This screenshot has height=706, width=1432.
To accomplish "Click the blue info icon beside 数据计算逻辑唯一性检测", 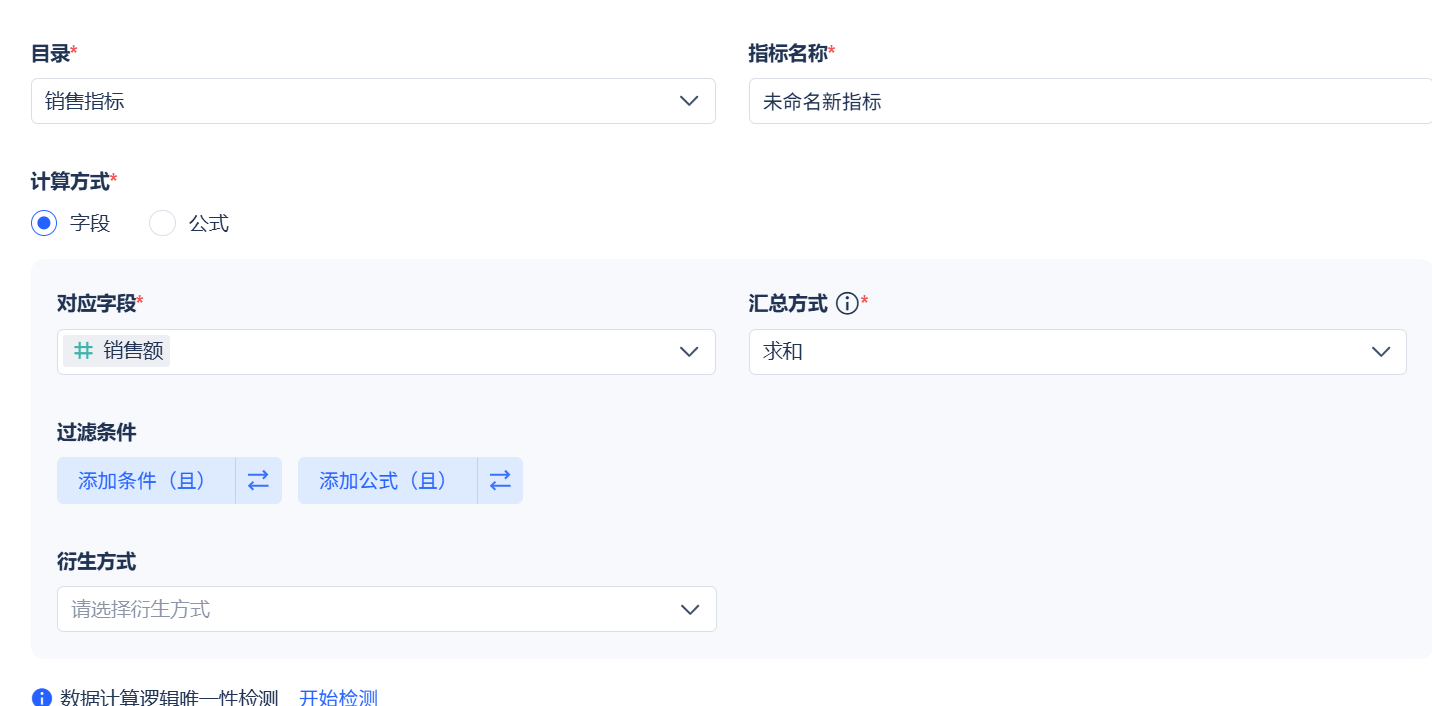I will pos(42,698).
